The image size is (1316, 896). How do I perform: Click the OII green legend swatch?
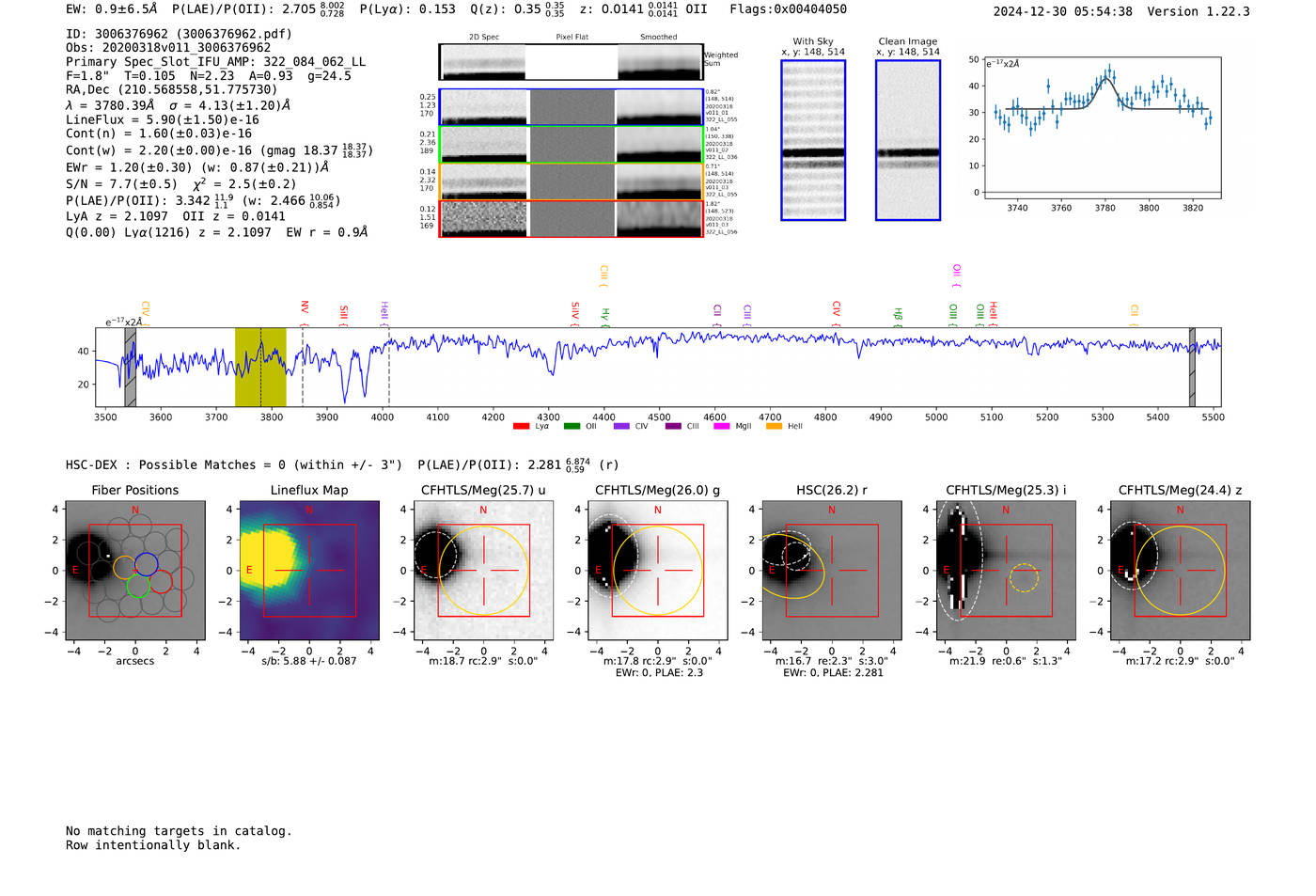pos(572,426)
